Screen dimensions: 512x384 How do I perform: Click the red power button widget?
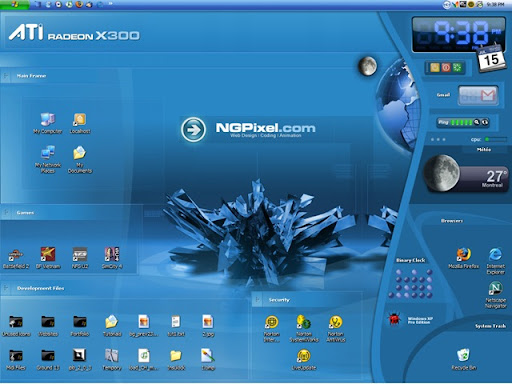pyautogui.click(x=446, y=68)
